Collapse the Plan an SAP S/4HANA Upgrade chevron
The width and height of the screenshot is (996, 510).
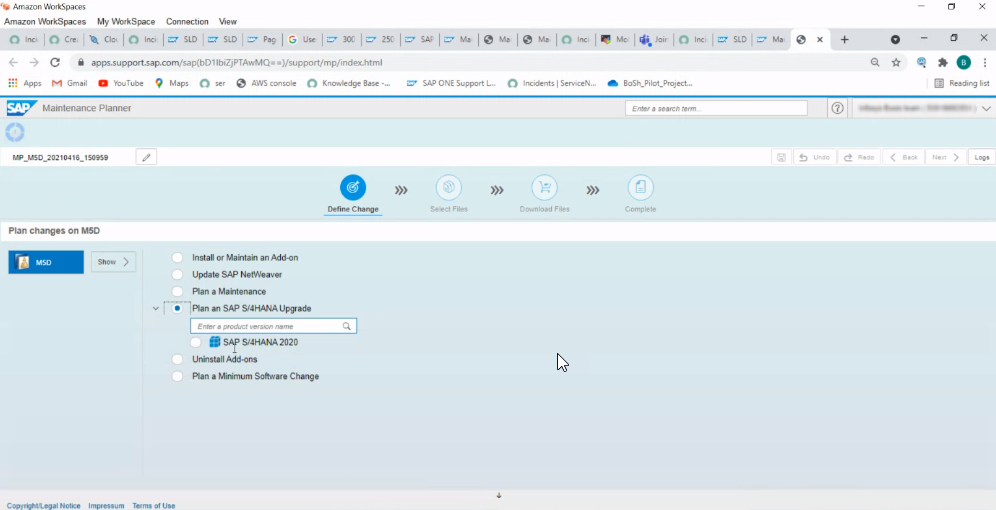coord(156,309)
